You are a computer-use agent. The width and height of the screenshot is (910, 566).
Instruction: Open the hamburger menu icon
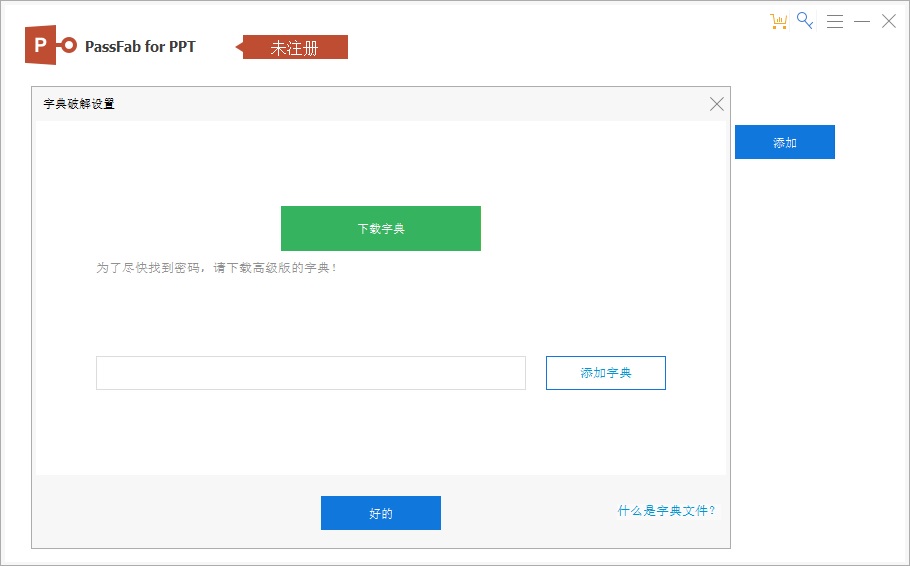[835, 21]
